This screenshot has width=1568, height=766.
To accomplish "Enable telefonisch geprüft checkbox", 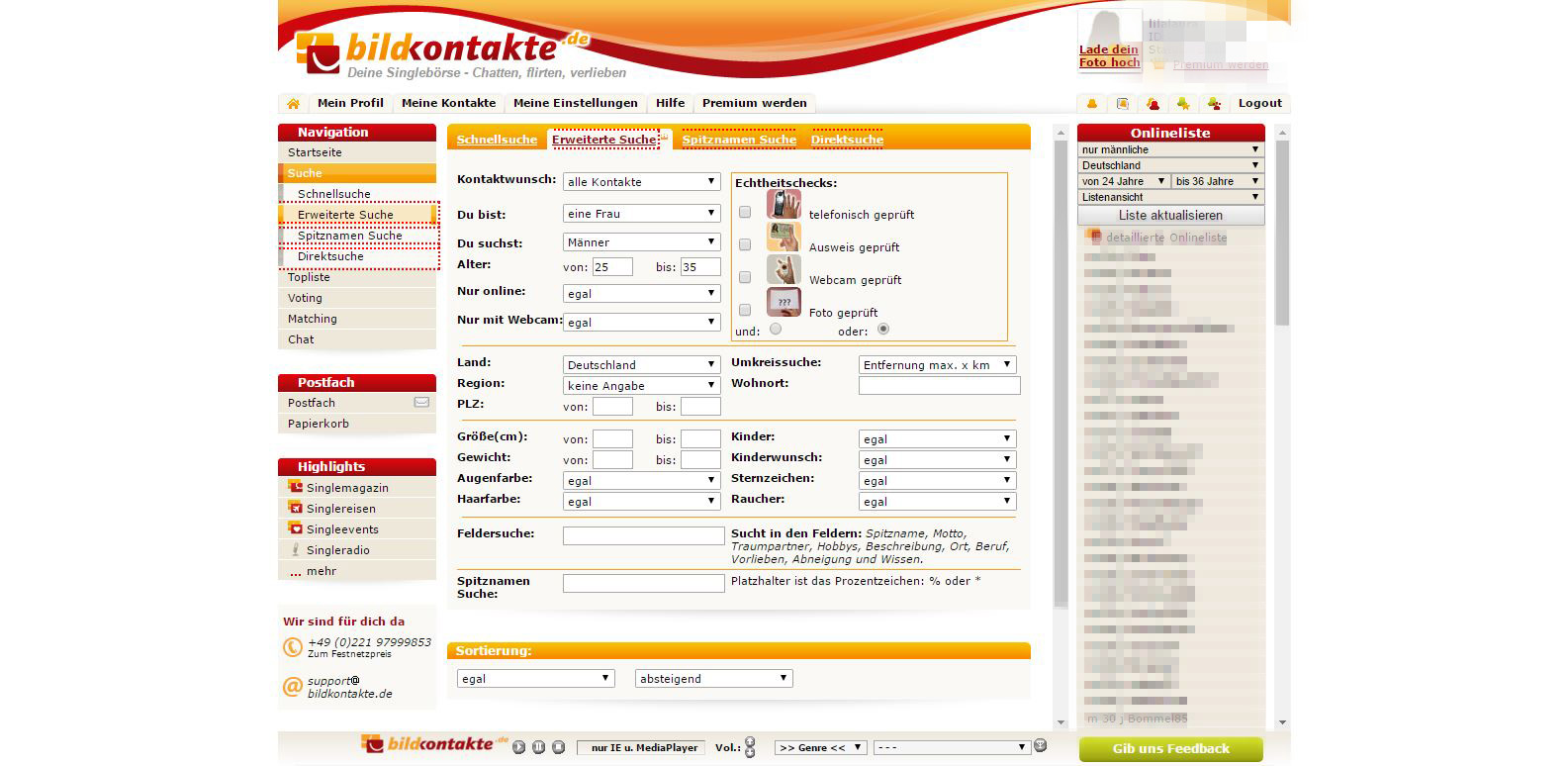I will (745, 212).
